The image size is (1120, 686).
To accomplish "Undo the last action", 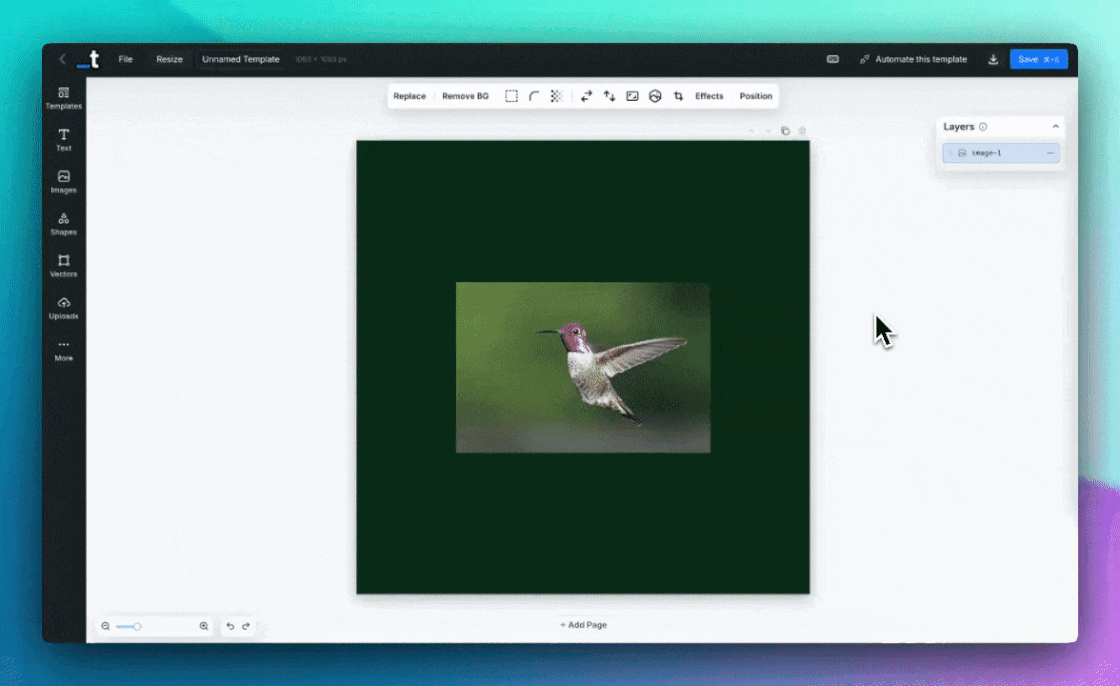I will click(230, 626).
